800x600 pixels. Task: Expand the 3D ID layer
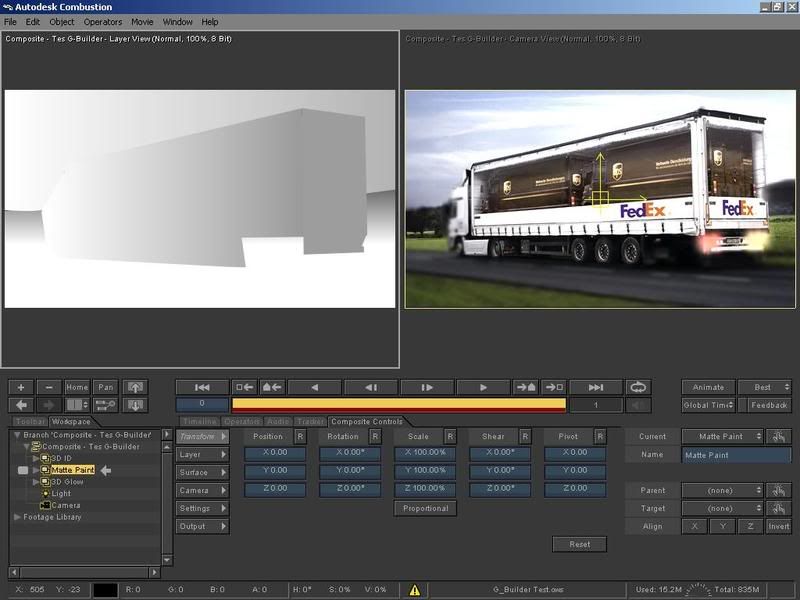click(x=36, y=458)
